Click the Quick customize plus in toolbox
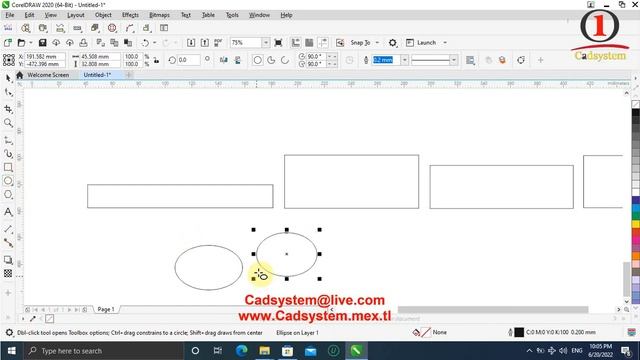This screenshot has height=360, width=640. coord(8,293)
